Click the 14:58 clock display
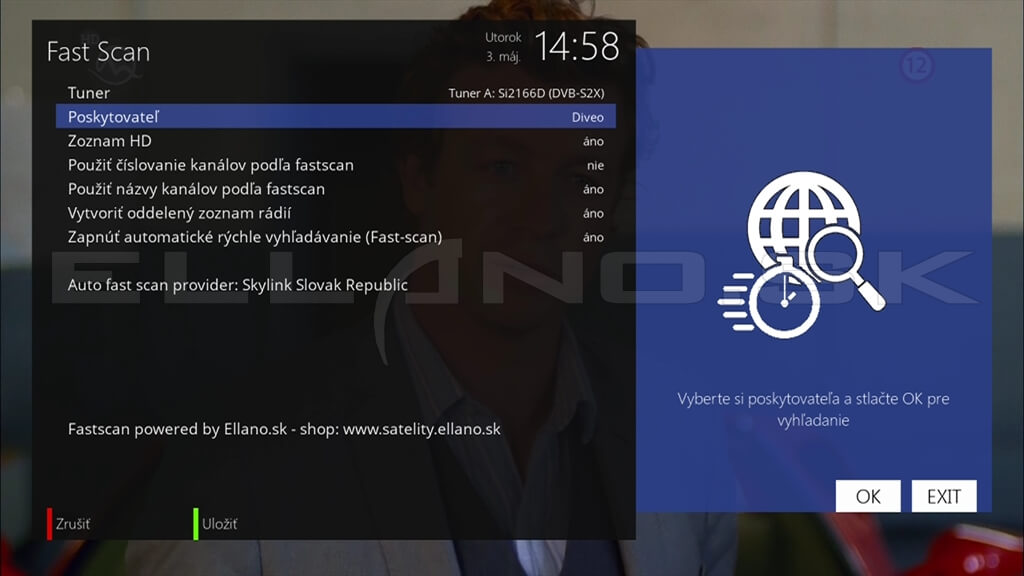Screen dimensions: 1024x576 click(577, 47)
